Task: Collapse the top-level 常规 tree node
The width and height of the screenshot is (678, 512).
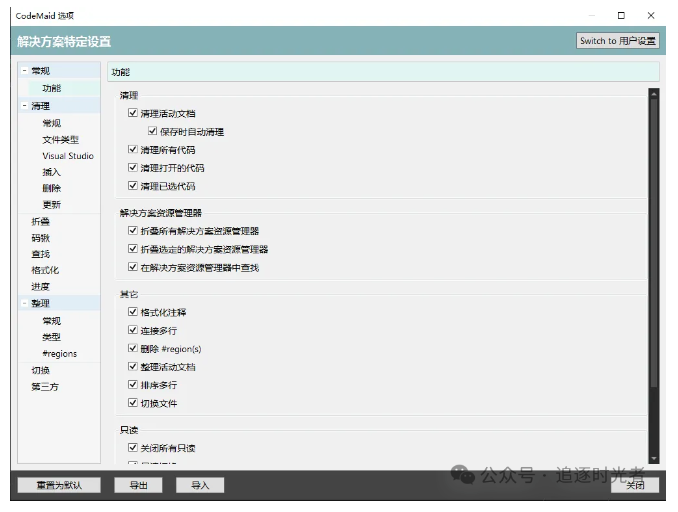Action: click(x=25, y=70)
